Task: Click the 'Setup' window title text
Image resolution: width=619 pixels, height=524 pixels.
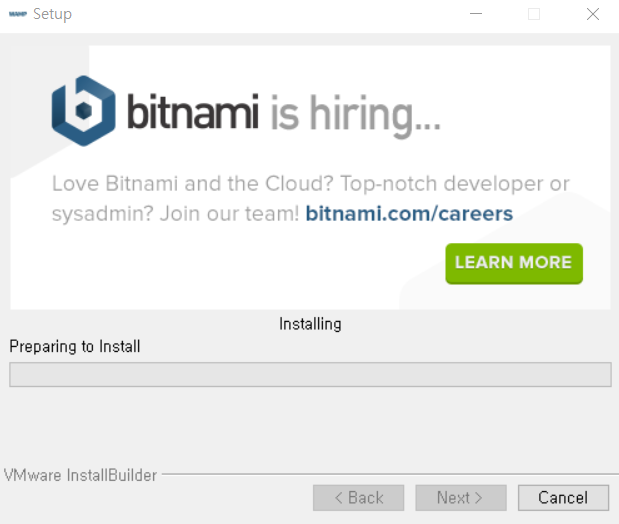Action: pyautogui.click(x=53, y=14)
